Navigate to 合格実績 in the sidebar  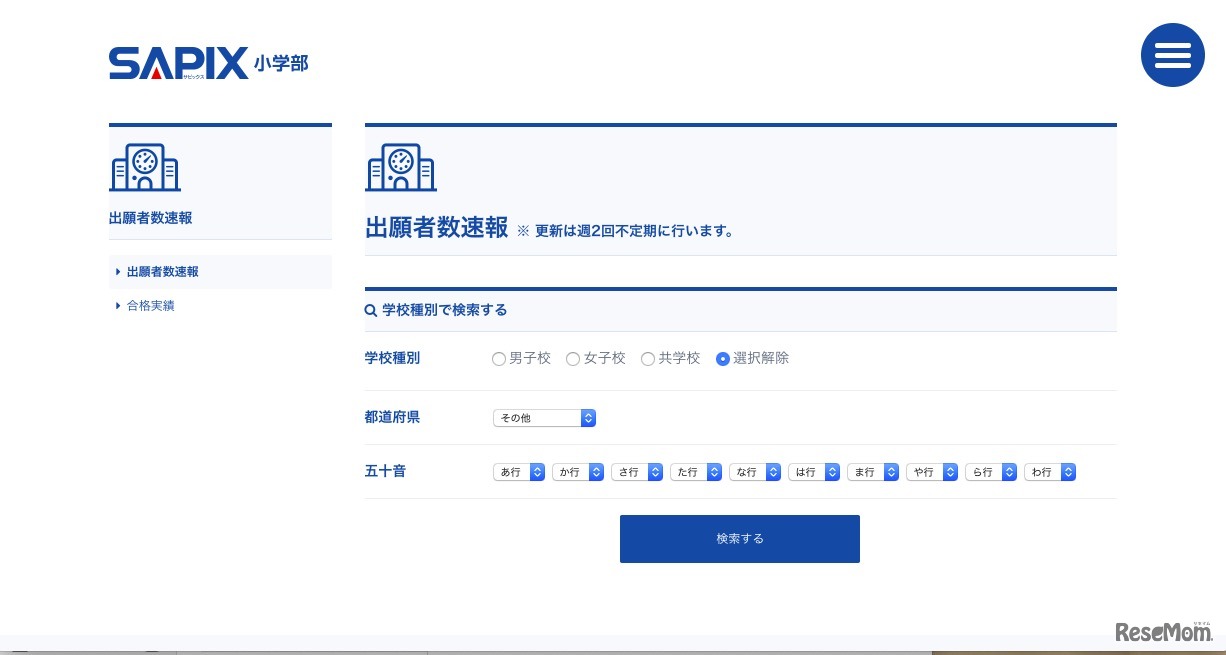point(151,305)
